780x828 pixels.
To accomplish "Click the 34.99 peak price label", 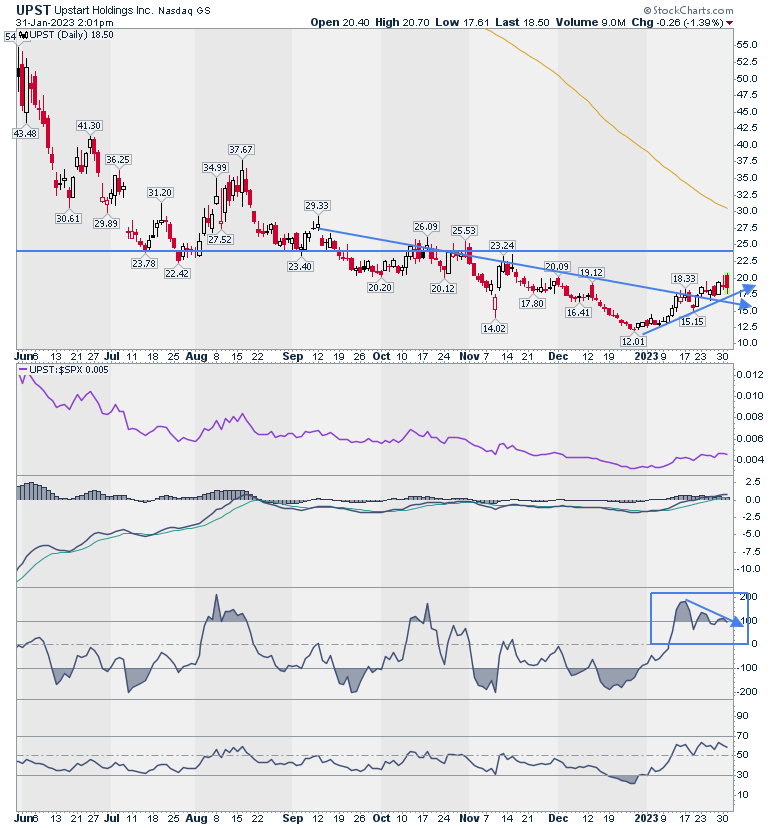I will [215, 167].
